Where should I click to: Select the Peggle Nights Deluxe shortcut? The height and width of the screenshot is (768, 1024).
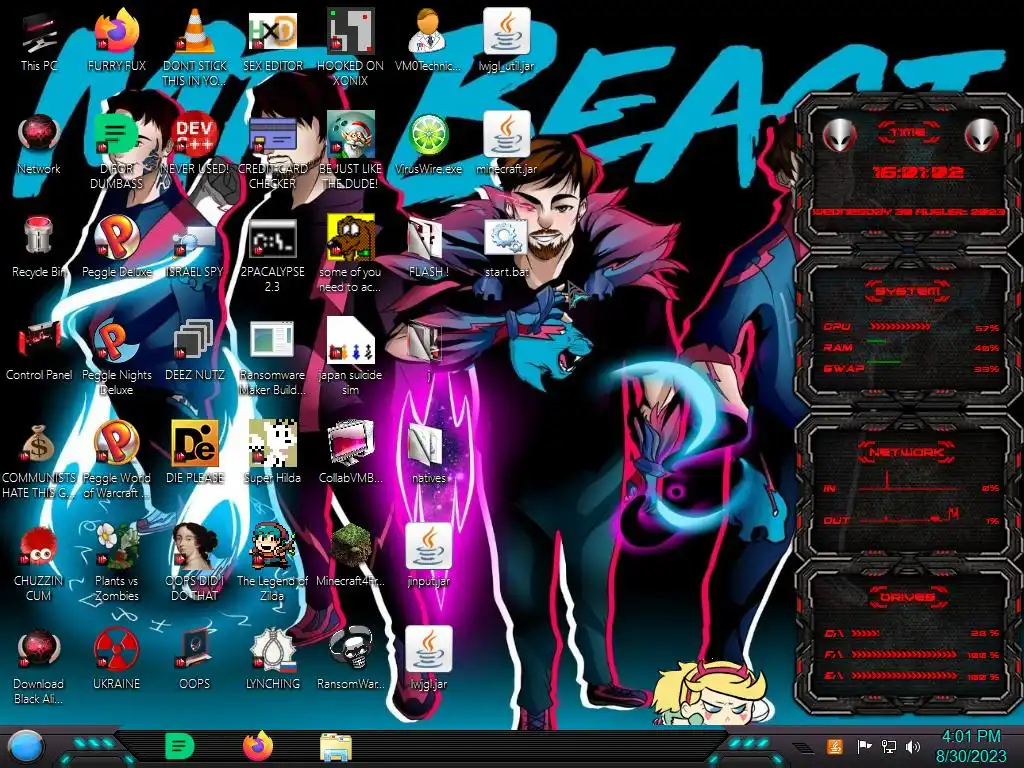tap(117, 340)
